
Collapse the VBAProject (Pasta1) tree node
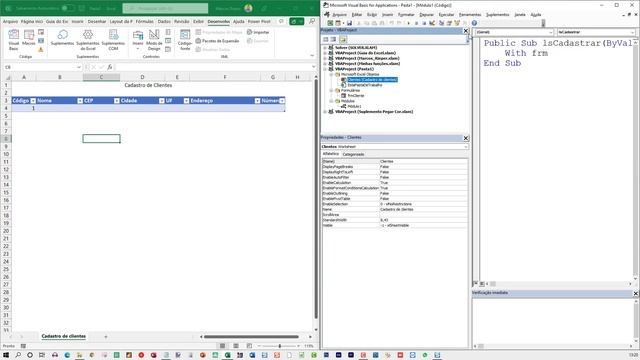point(325,69)
